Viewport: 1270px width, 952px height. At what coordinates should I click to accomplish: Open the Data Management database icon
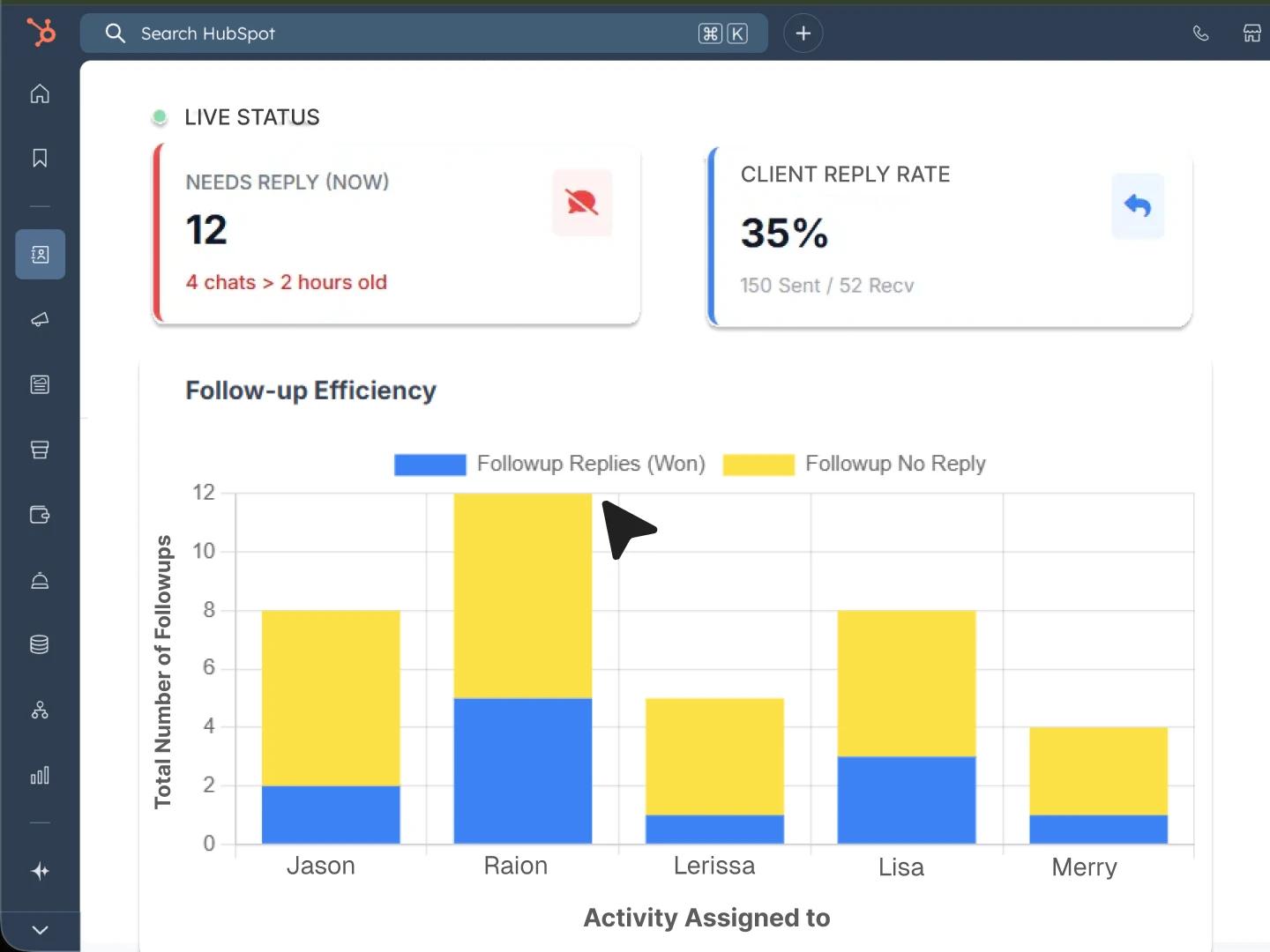(40, 644)
